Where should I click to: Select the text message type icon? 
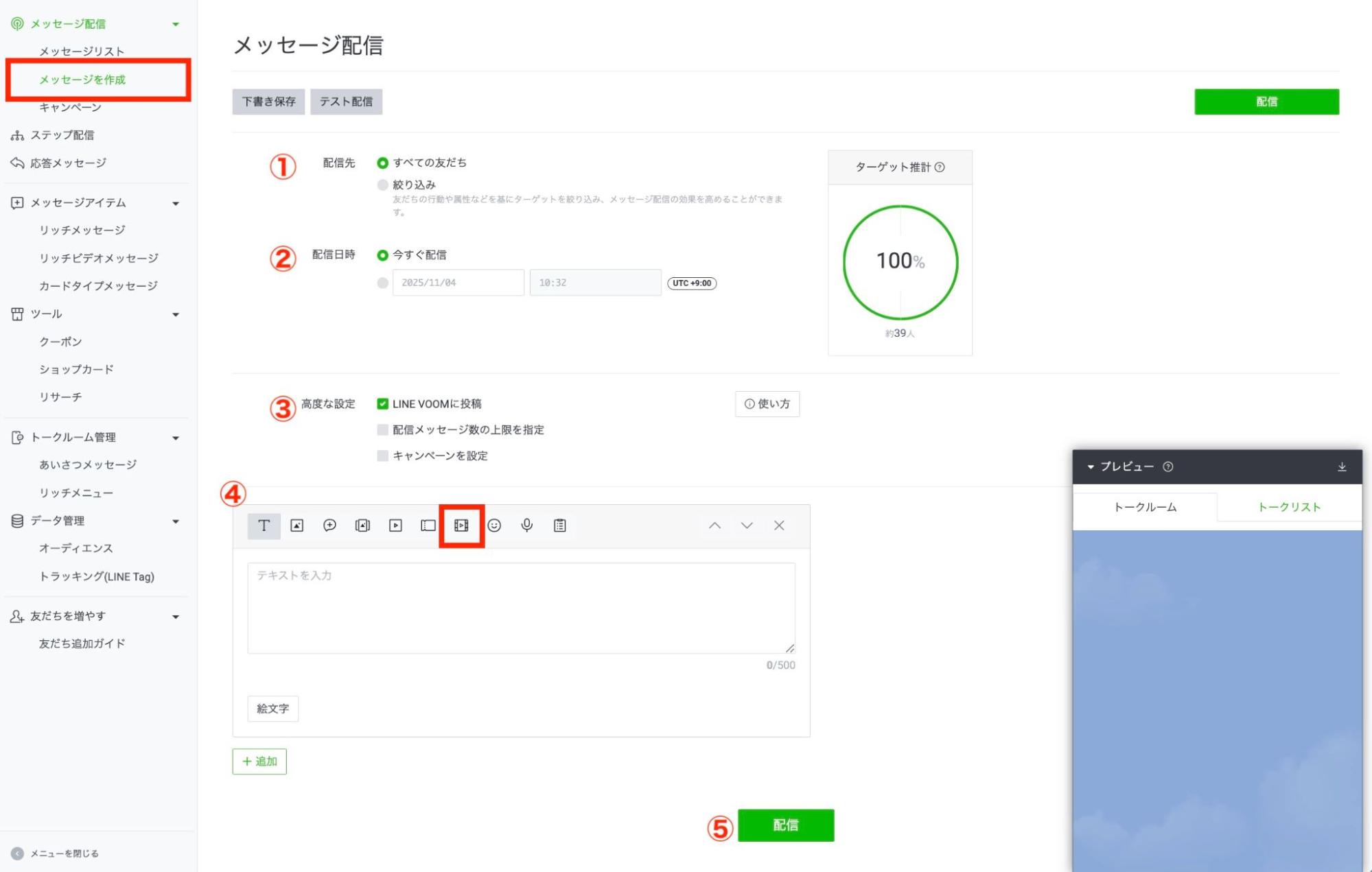264,526
